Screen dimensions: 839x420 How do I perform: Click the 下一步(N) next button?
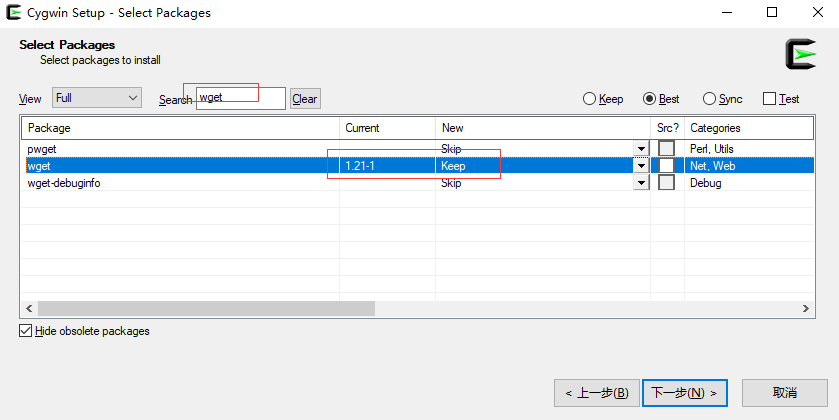[685, 393]
